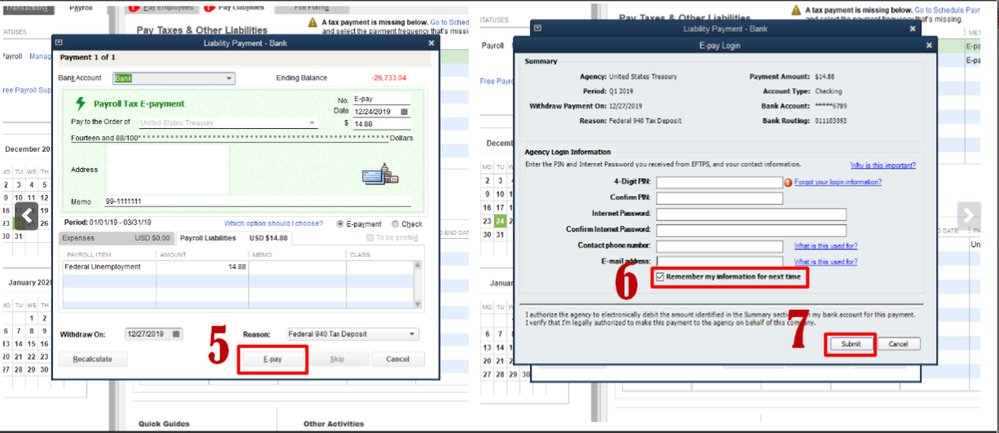Open window menu icon of Liability Payment behind E-pay Login
Screen dimensions: 999x433
click(x=538, y=29)
